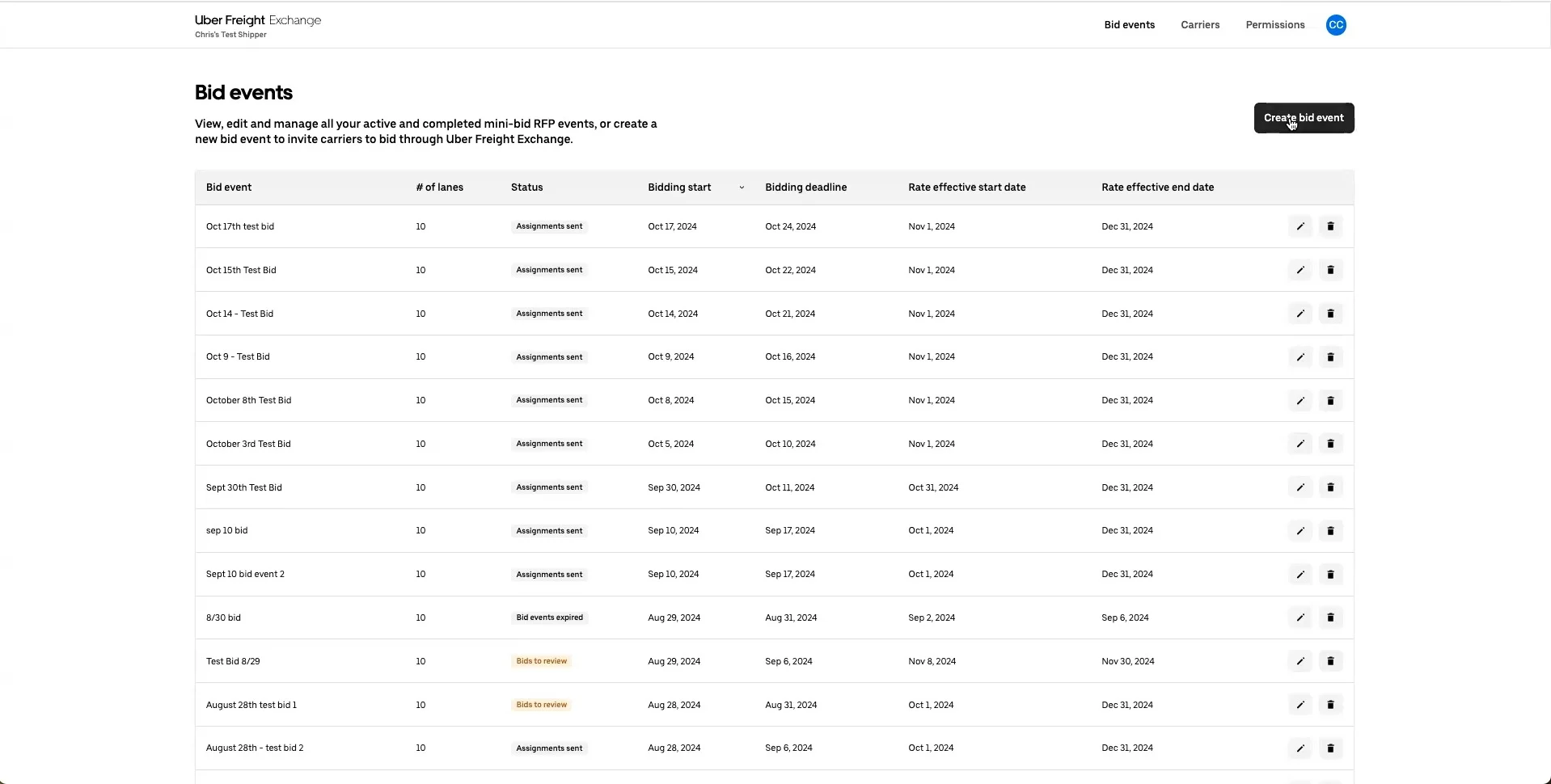Open the Permissions section

point(1274,24)
